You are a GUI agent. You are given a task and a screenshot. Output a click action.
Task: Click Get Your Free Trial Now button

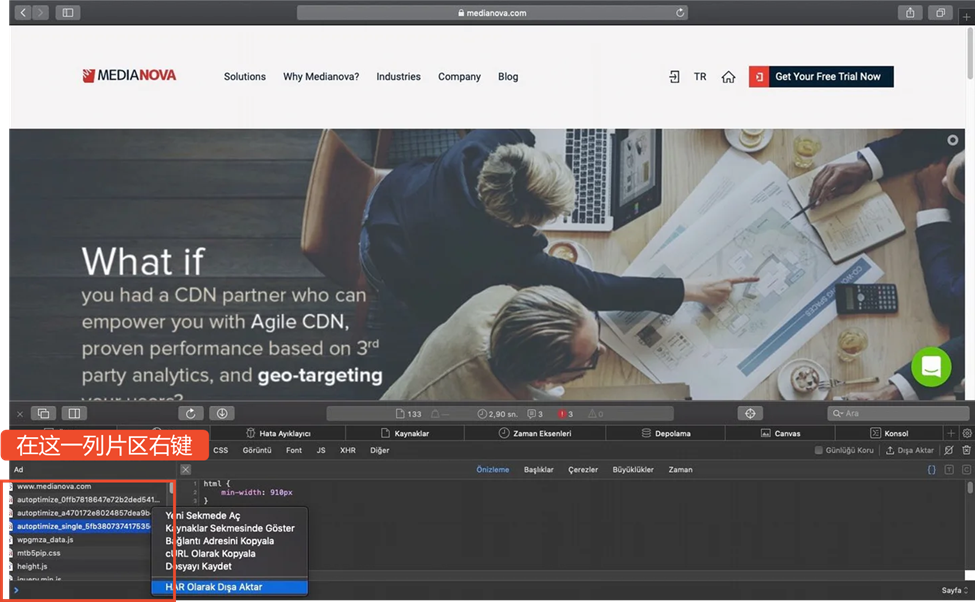(821, 76)
